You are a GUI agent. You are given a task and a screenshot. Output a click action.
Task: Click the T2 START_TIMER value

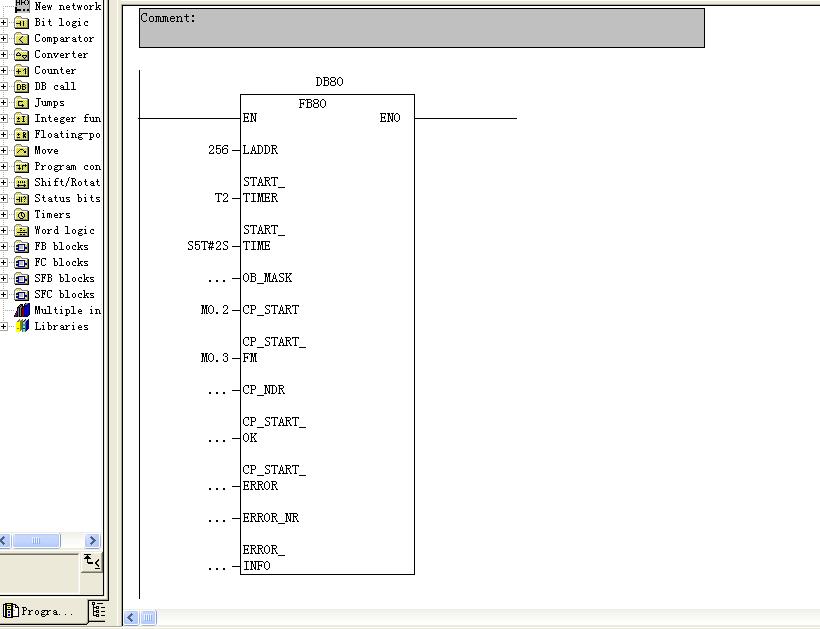(222, 198)
